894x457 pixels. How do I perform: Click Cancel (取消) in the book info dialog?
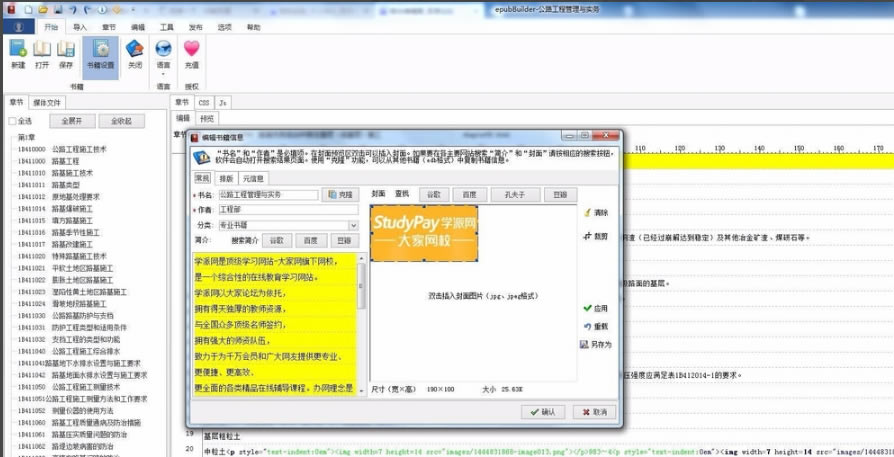pyautogui.click(x=594, y=411)
